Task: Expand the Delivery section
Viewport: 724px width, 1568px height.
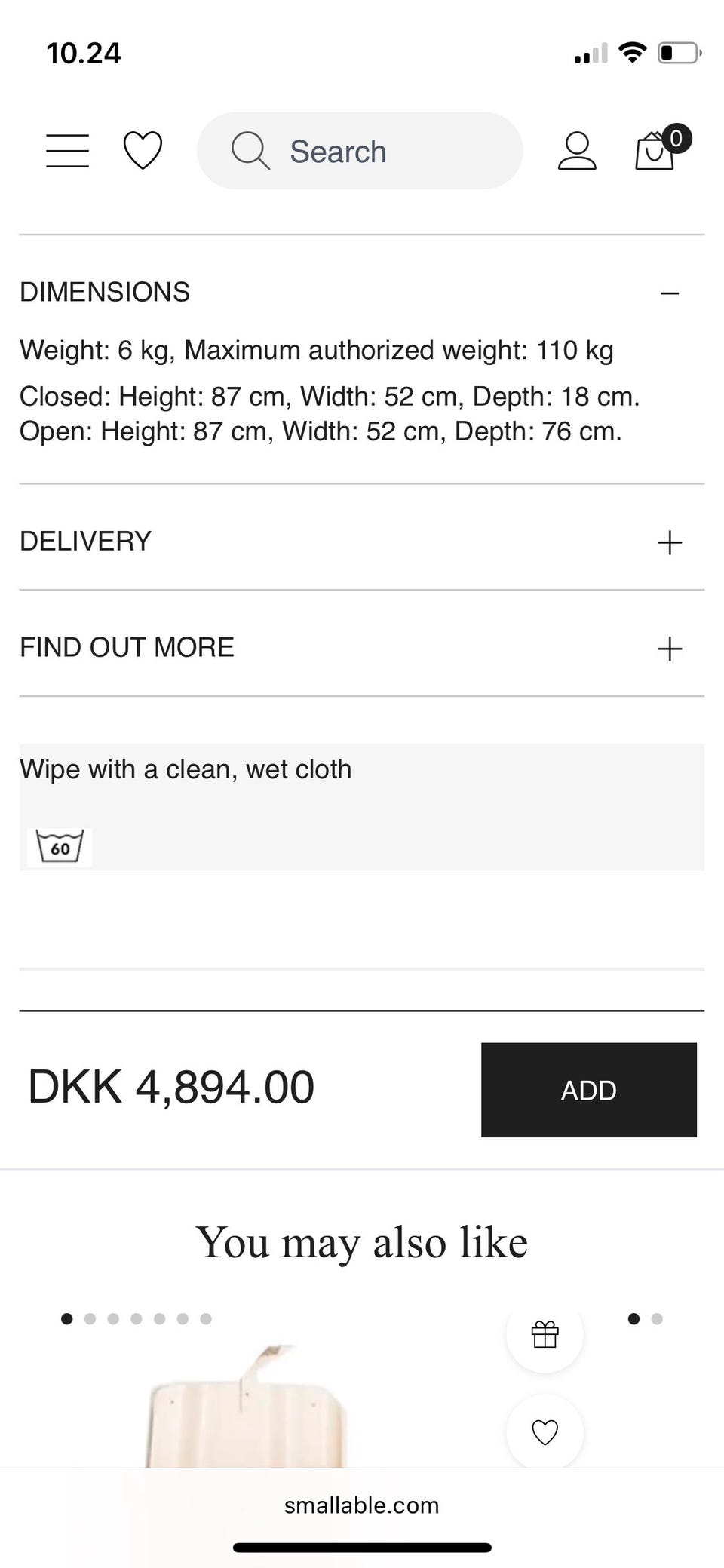Action: [x=669, y=542]
